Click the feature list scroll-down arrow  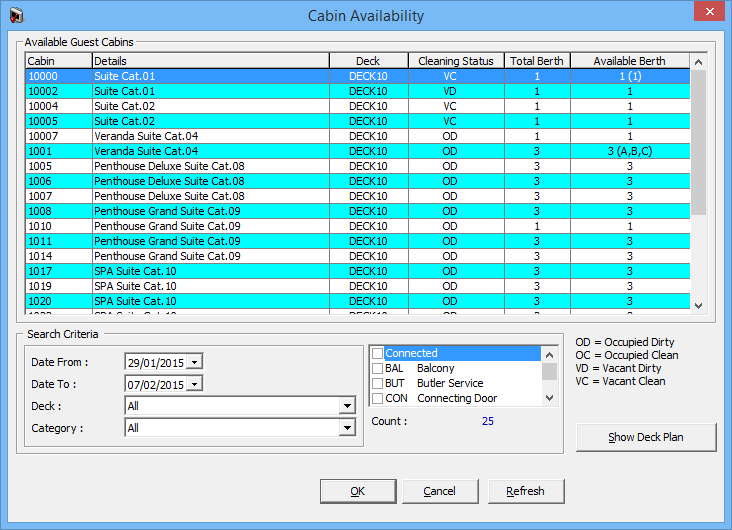click(x=549, y=398)
